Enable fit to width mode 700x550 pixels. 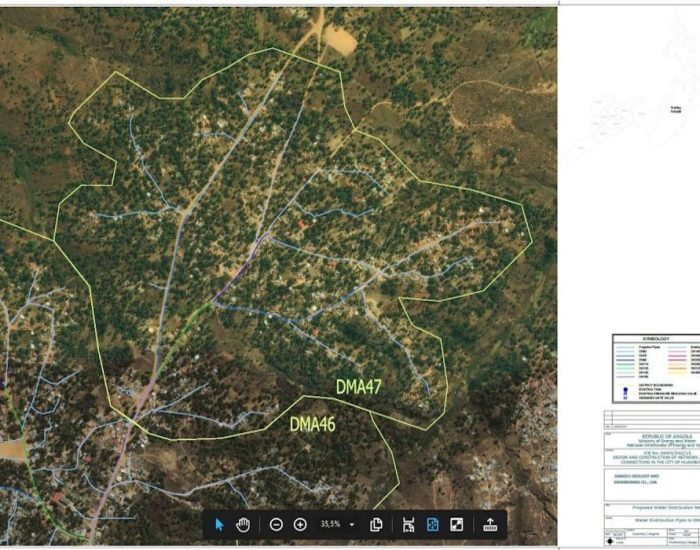pyautogui.click(x=409, y=524)
